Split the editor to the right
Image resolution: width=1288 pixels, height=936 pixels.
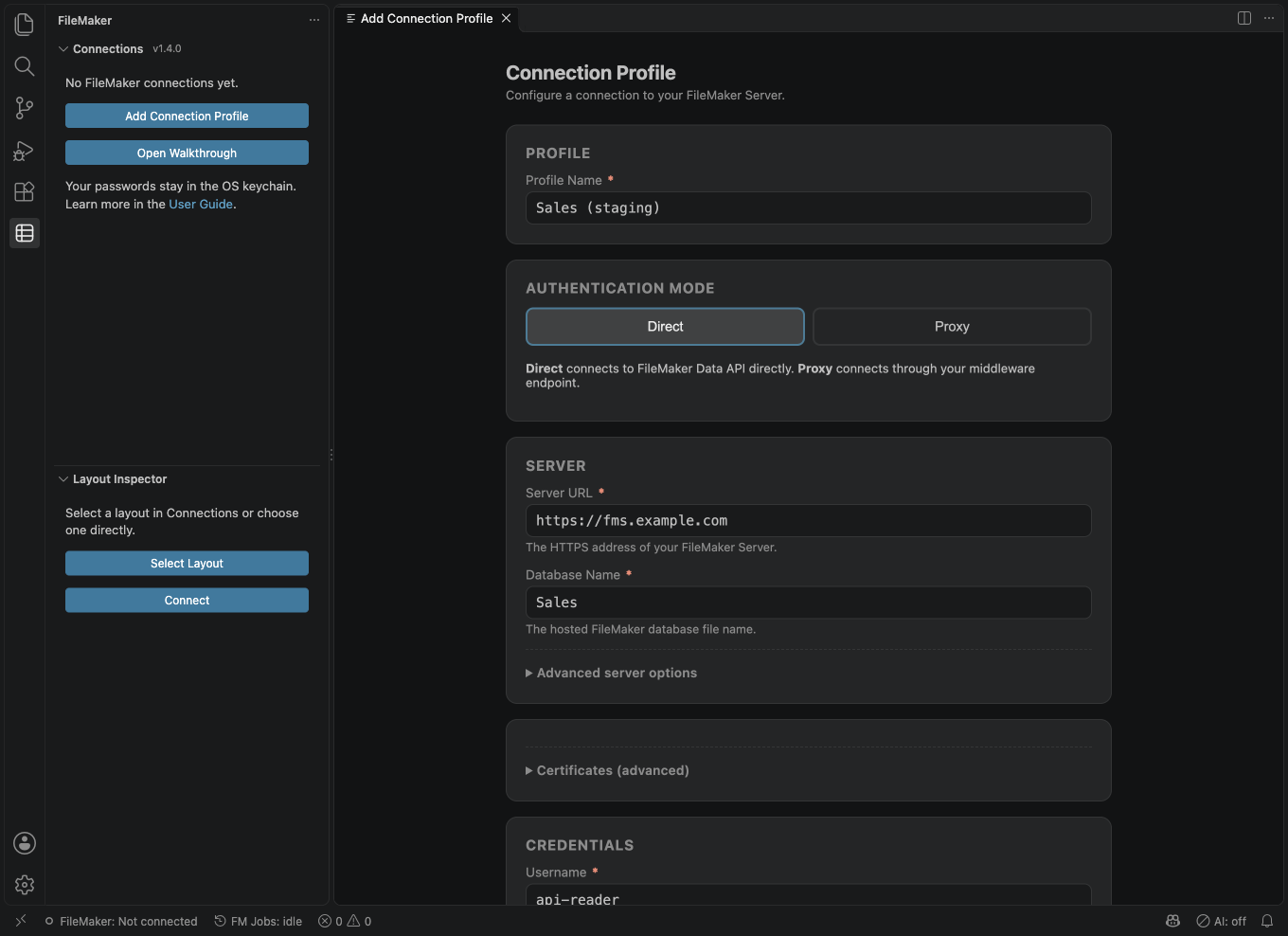(1244, 18)
